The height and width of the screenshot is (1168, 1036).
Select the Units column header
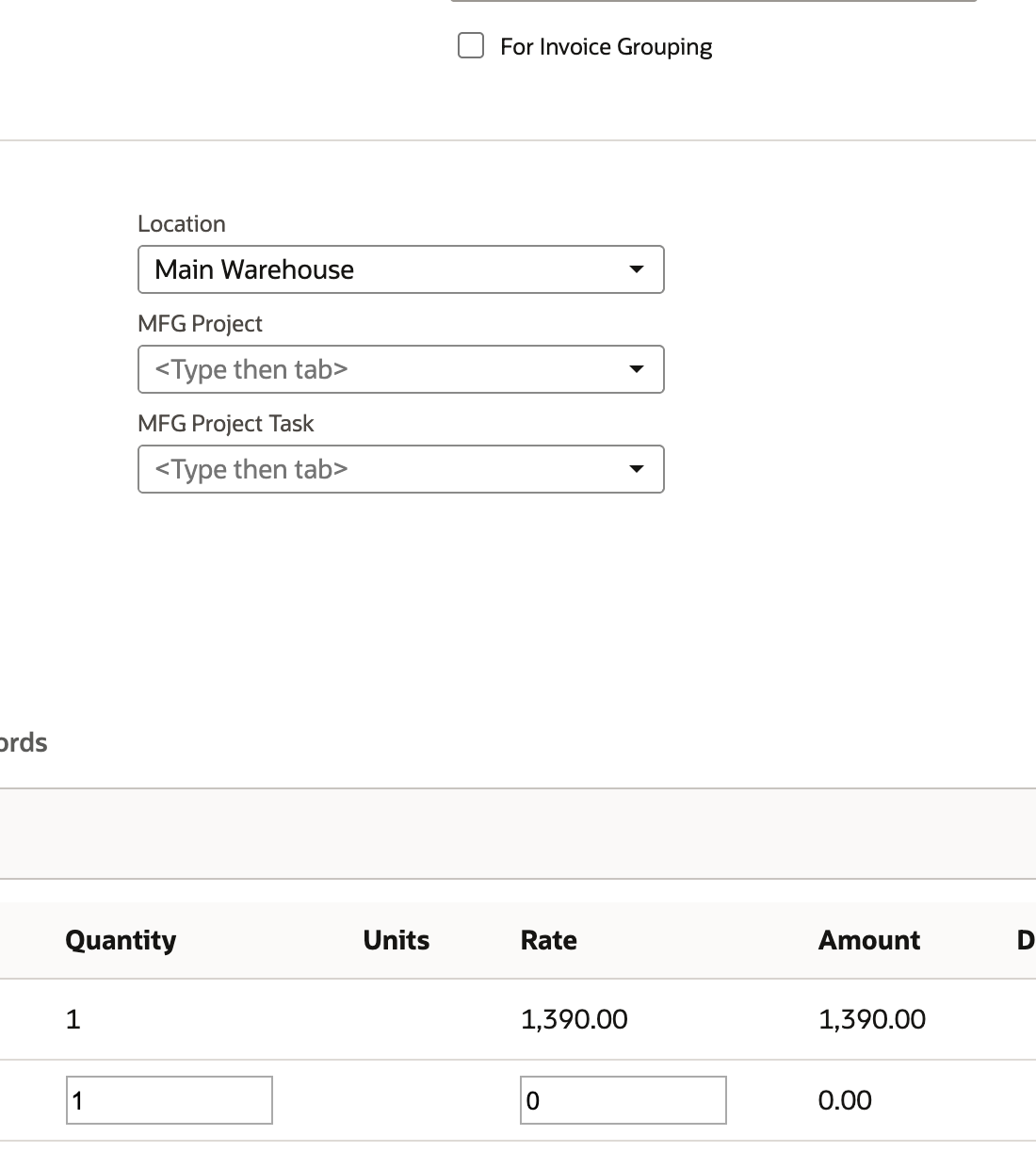(x=397, y=940)
